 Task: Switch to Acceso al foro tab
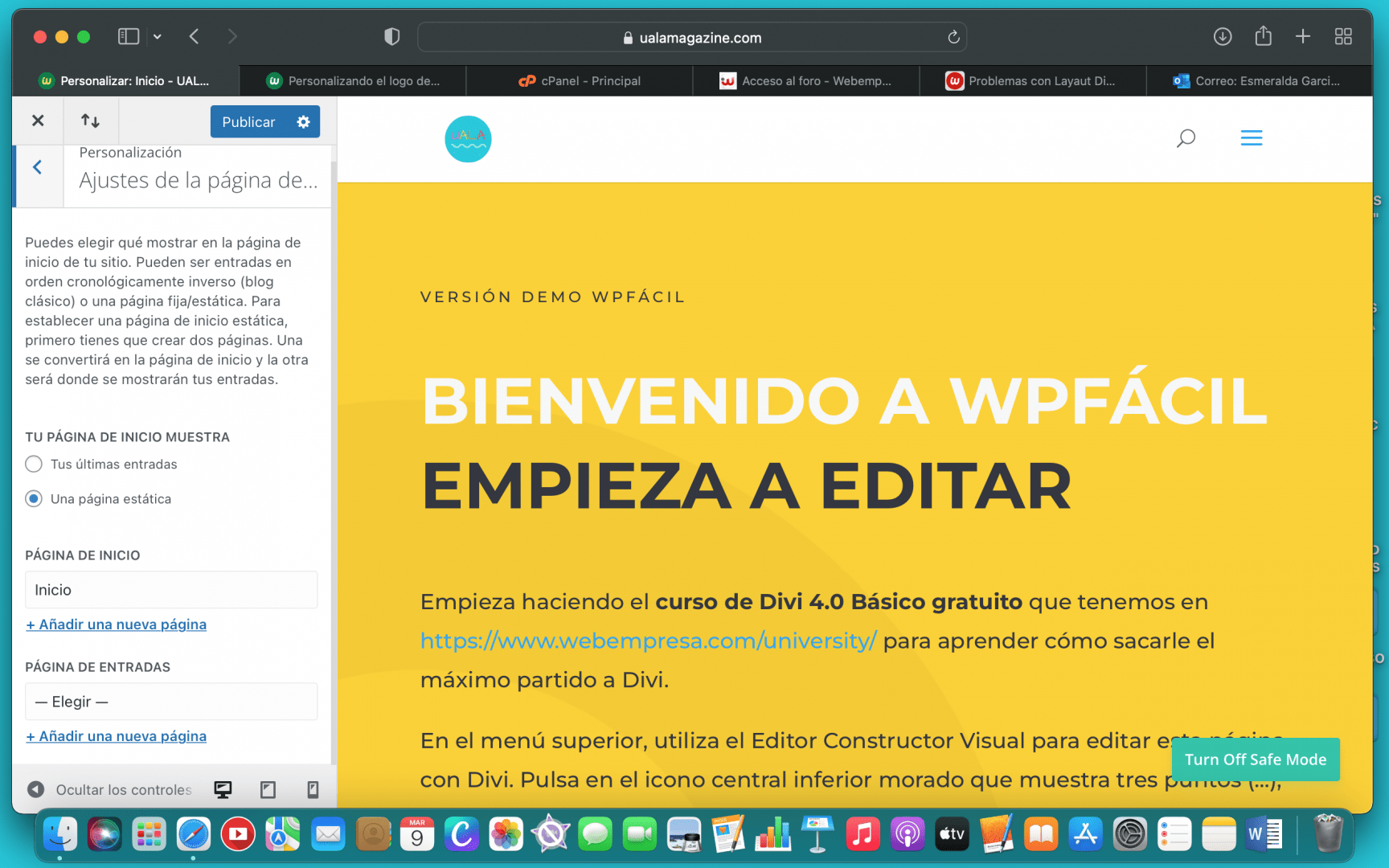pyautogui.click(x=806, y=80)
